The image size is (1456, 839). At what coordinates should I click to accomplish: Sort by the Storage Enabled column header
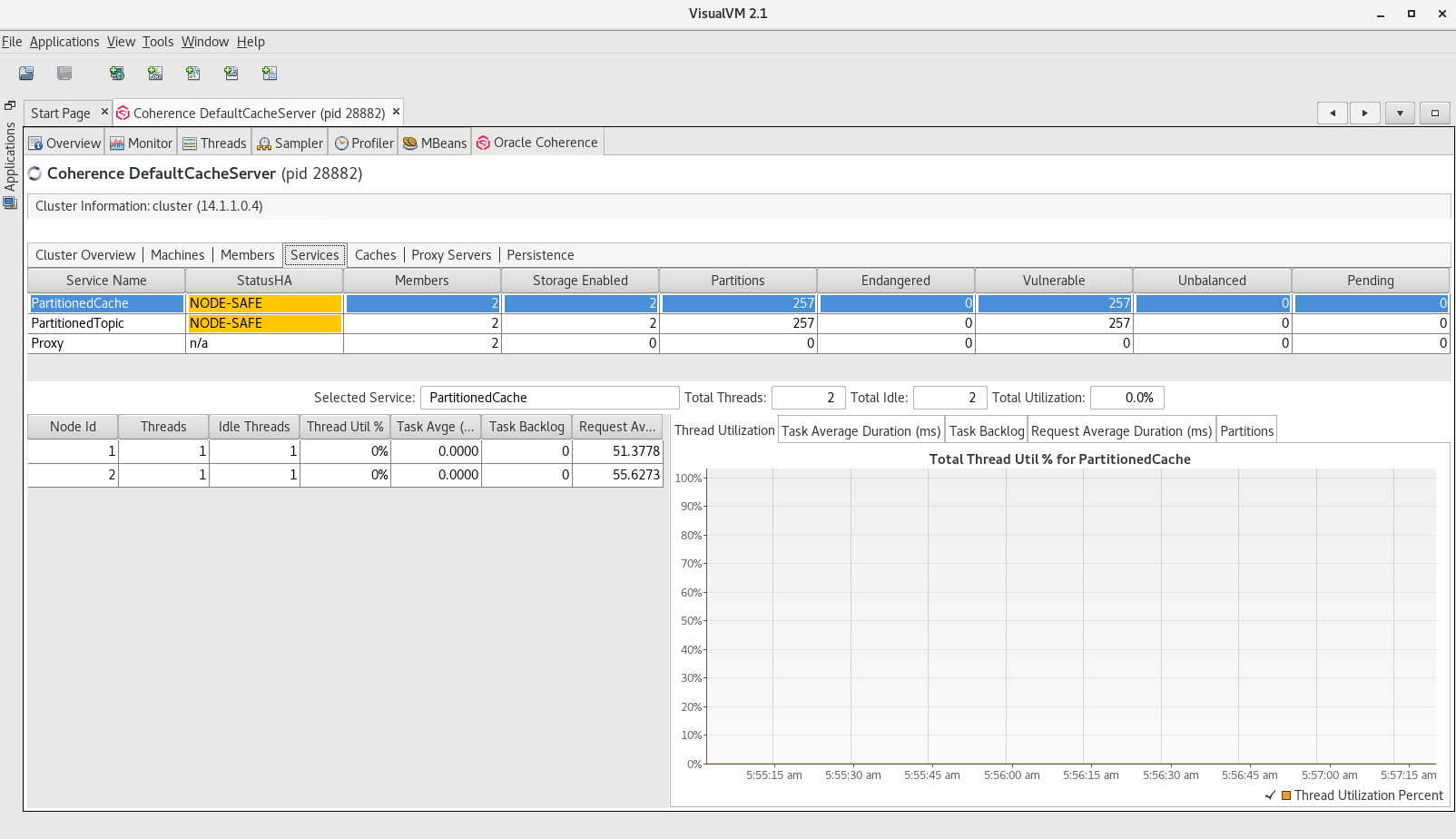[x=580, y=281]
